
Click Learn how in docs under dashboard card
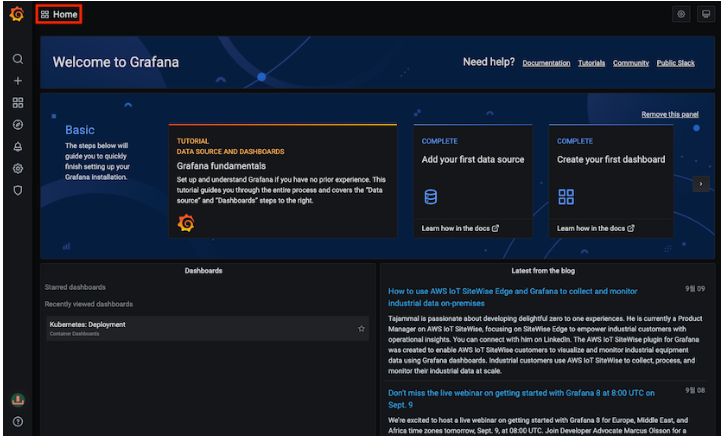[596, 228]
